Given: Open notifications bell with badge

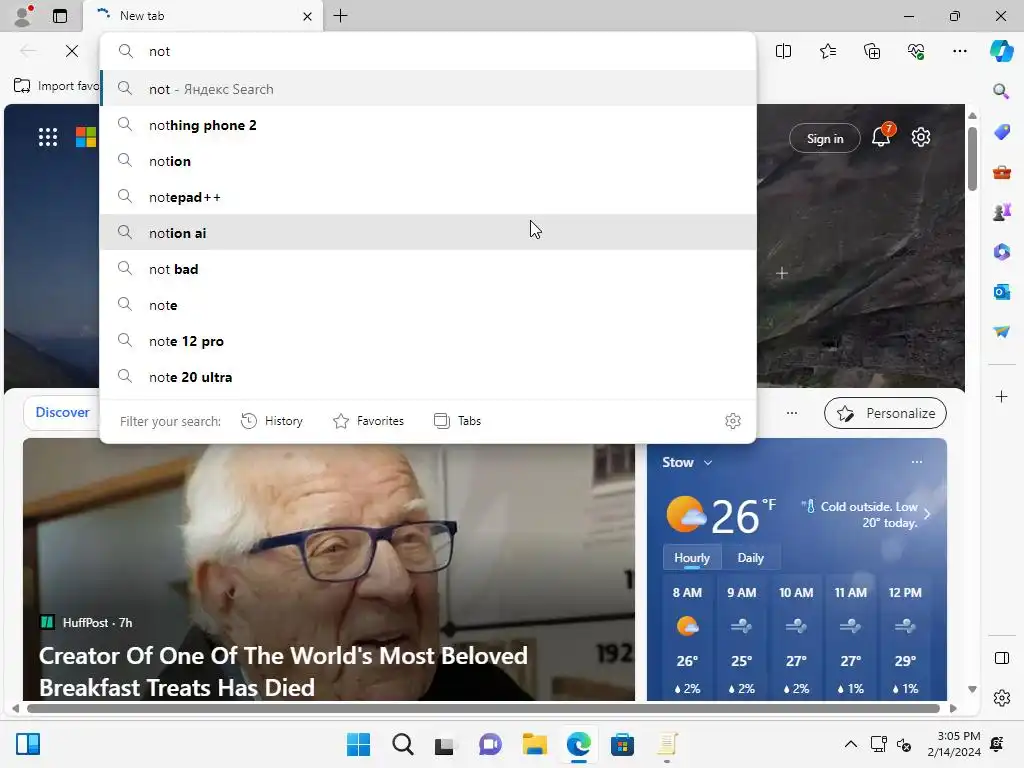Looking at the screenshot, I should click(882, 136).
